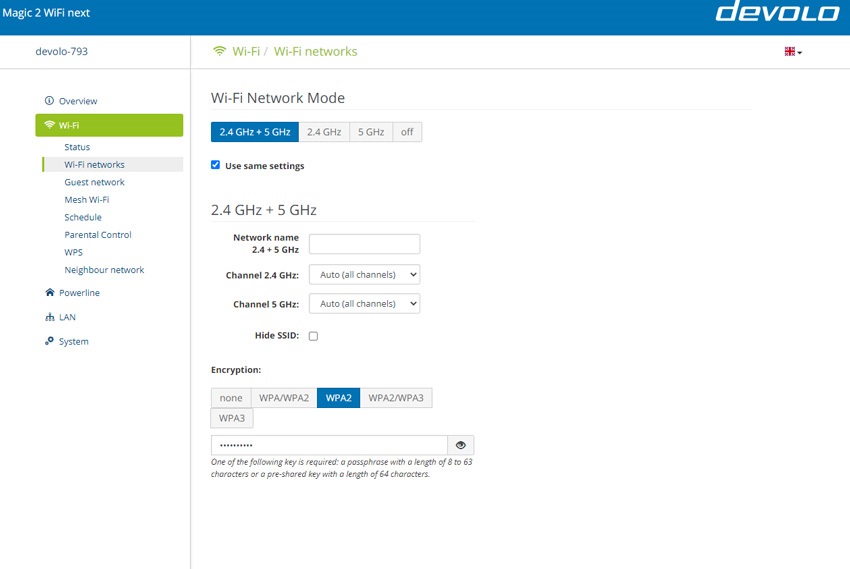
Task: Open the LAN section
Action: point(67,317)
